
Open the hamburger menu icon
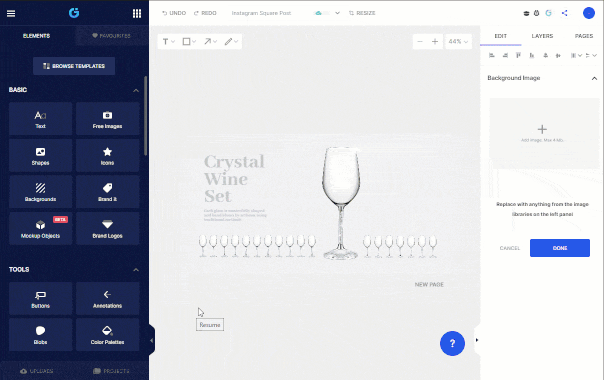pos(11,13)
